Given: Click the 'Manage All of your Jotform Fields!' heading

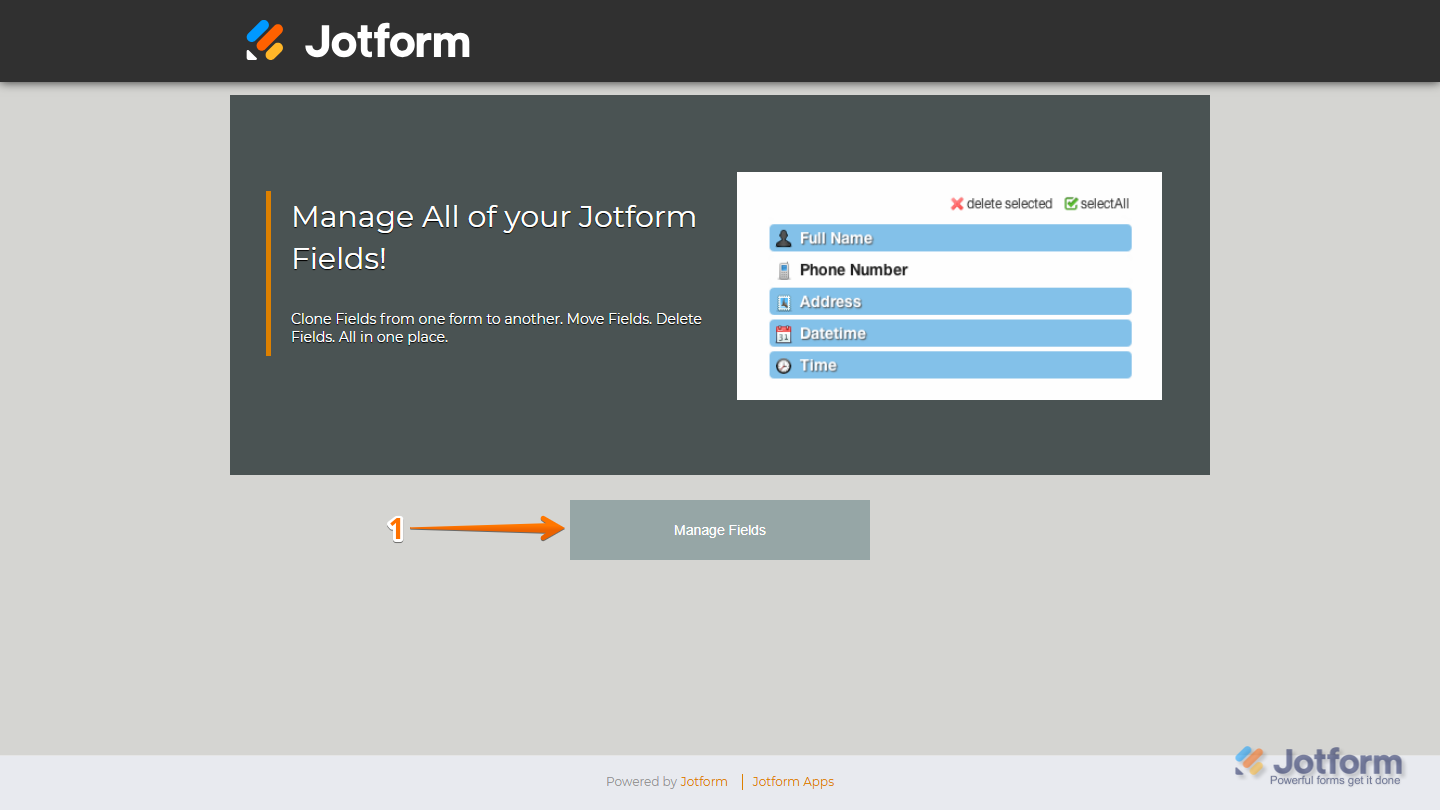Looking at the screenshot, I should click(494, 237).
